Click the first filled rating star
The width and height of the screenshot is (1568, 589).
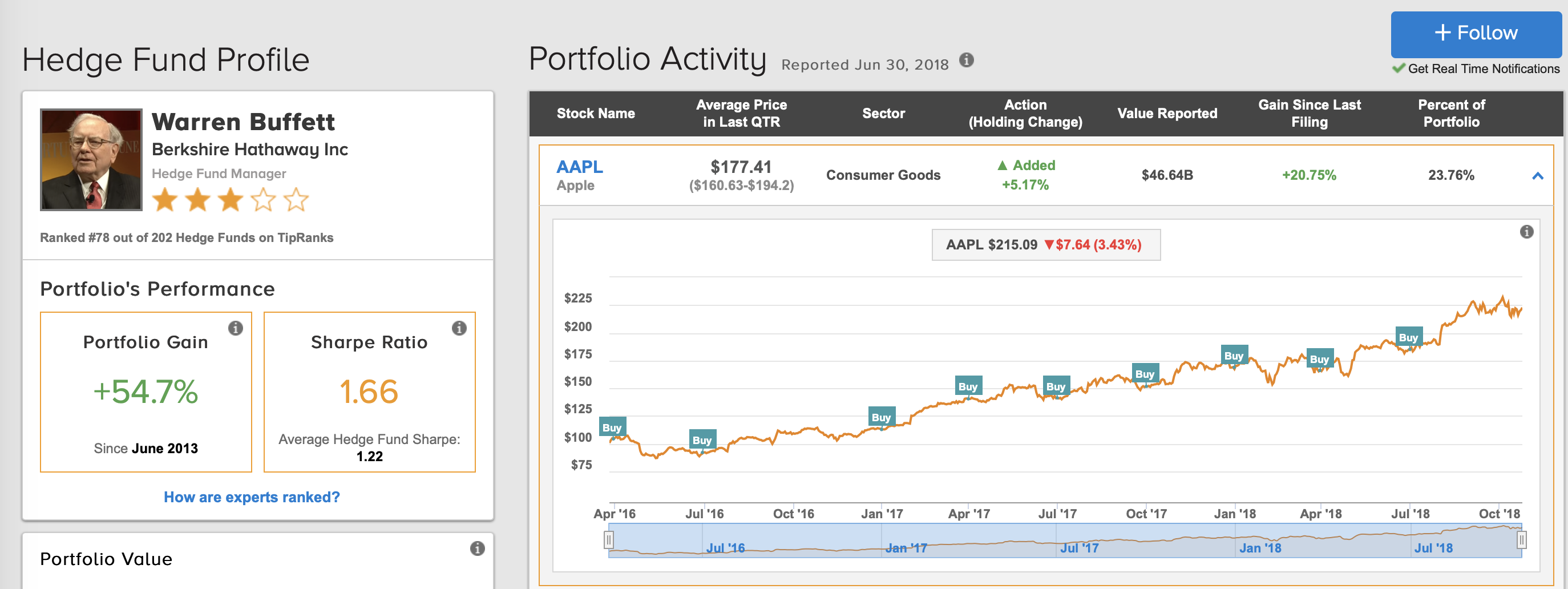coord(165,200)
